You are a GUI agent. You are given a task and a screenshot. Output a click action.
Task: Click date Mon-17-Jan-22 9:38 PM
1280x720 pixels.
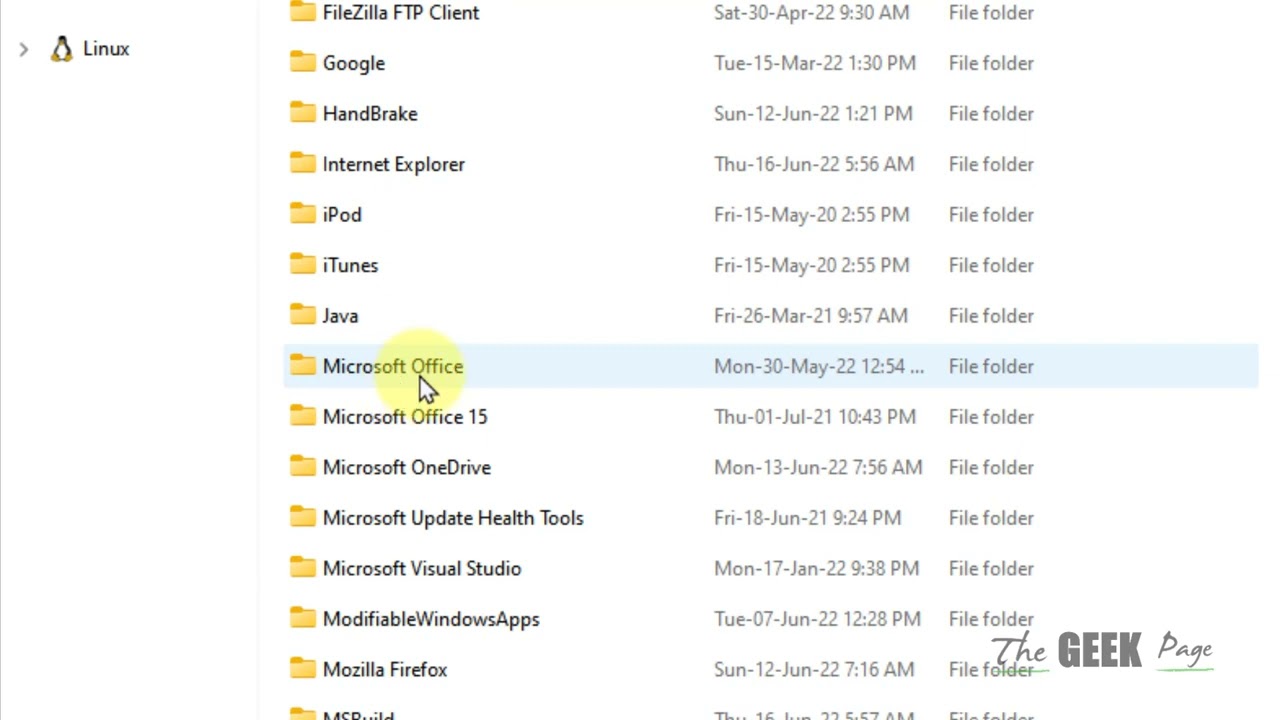tap(817, 568)
